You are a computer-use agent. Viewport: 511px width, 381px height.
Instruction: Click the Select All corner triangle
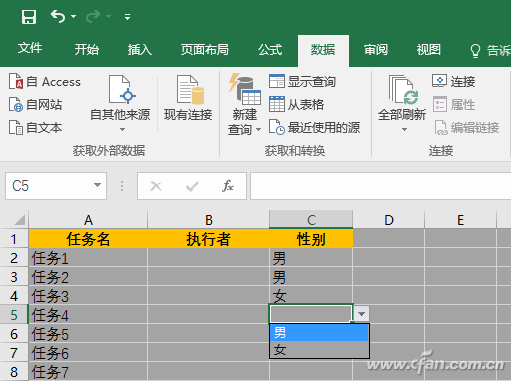click(20, 220)
